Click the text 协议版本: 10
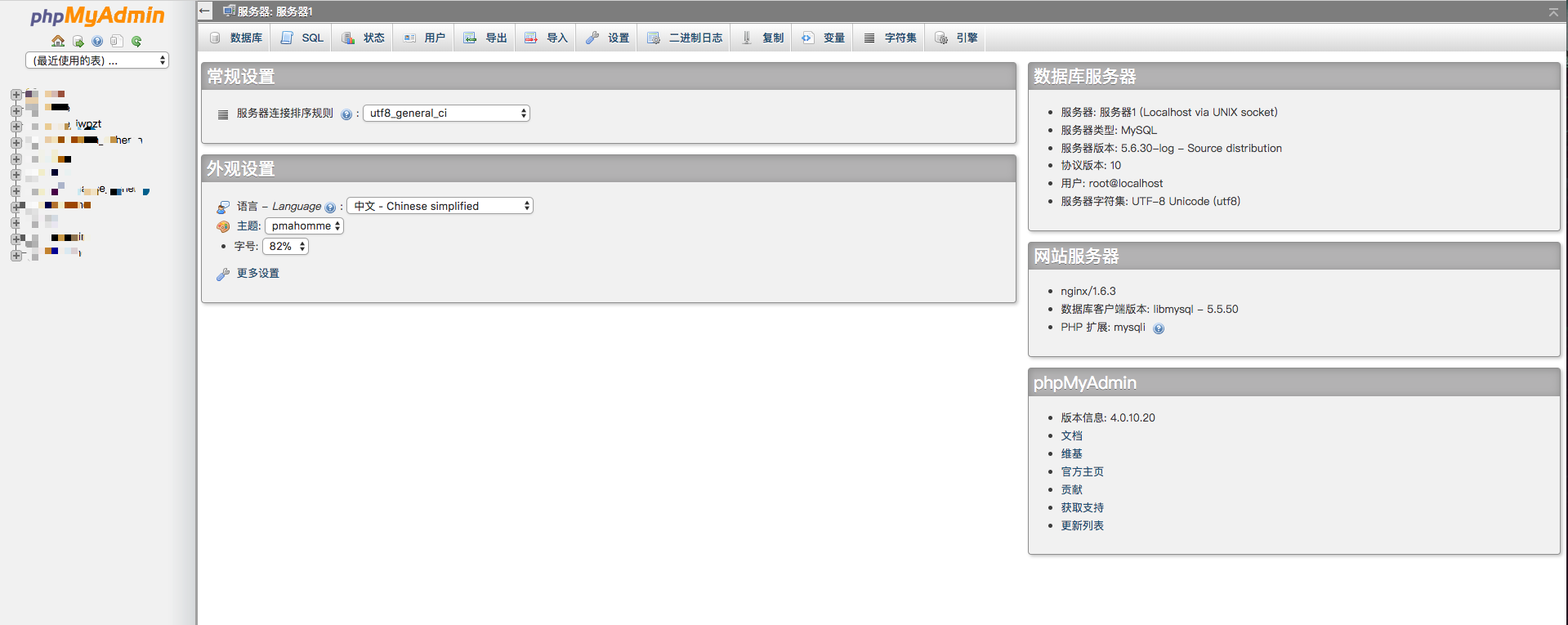This screenshot has width=1568, height=625. tap(1091, 166)
